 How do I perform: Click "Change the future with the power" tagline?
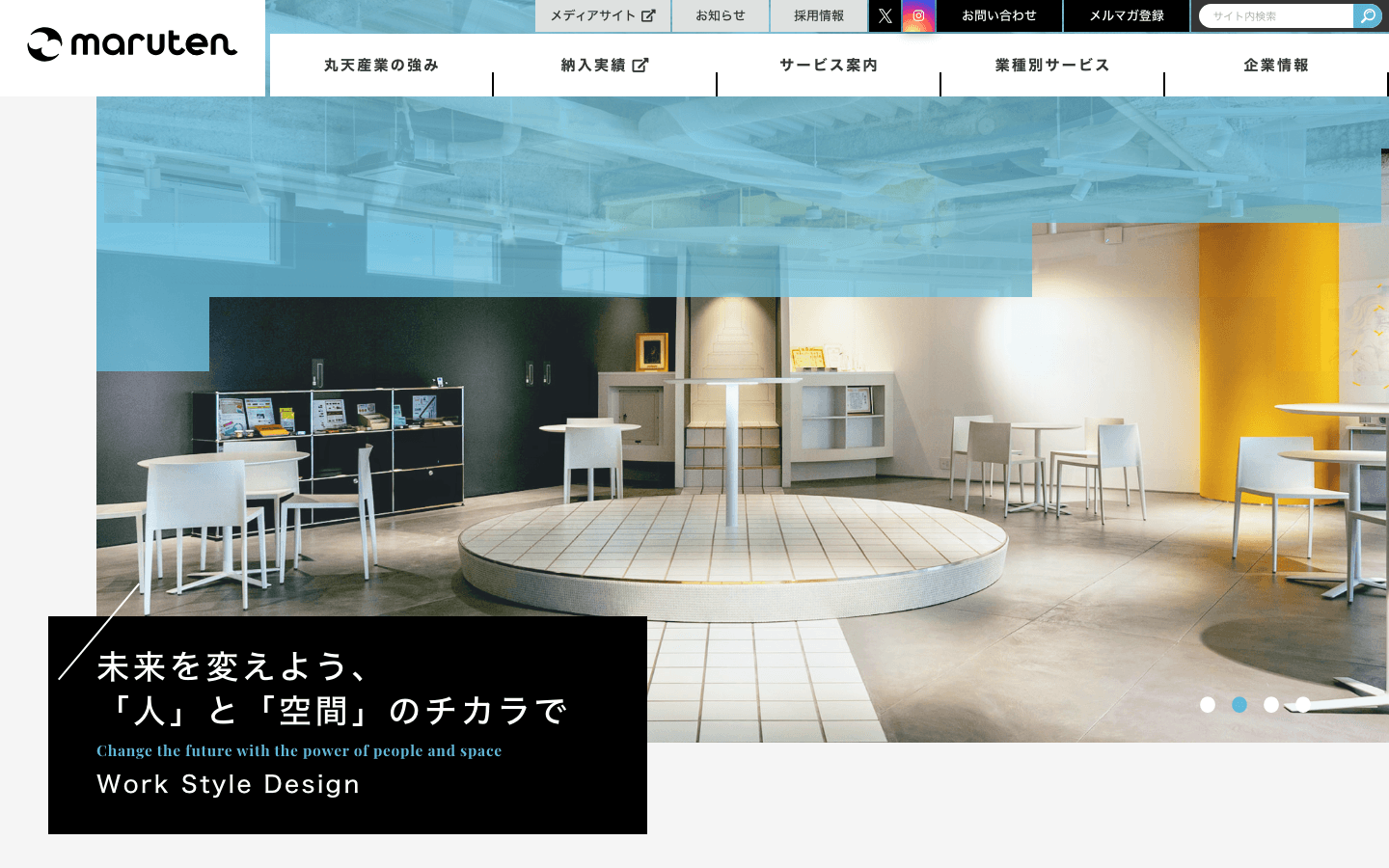pyautogui.click(x=299, y=750)
